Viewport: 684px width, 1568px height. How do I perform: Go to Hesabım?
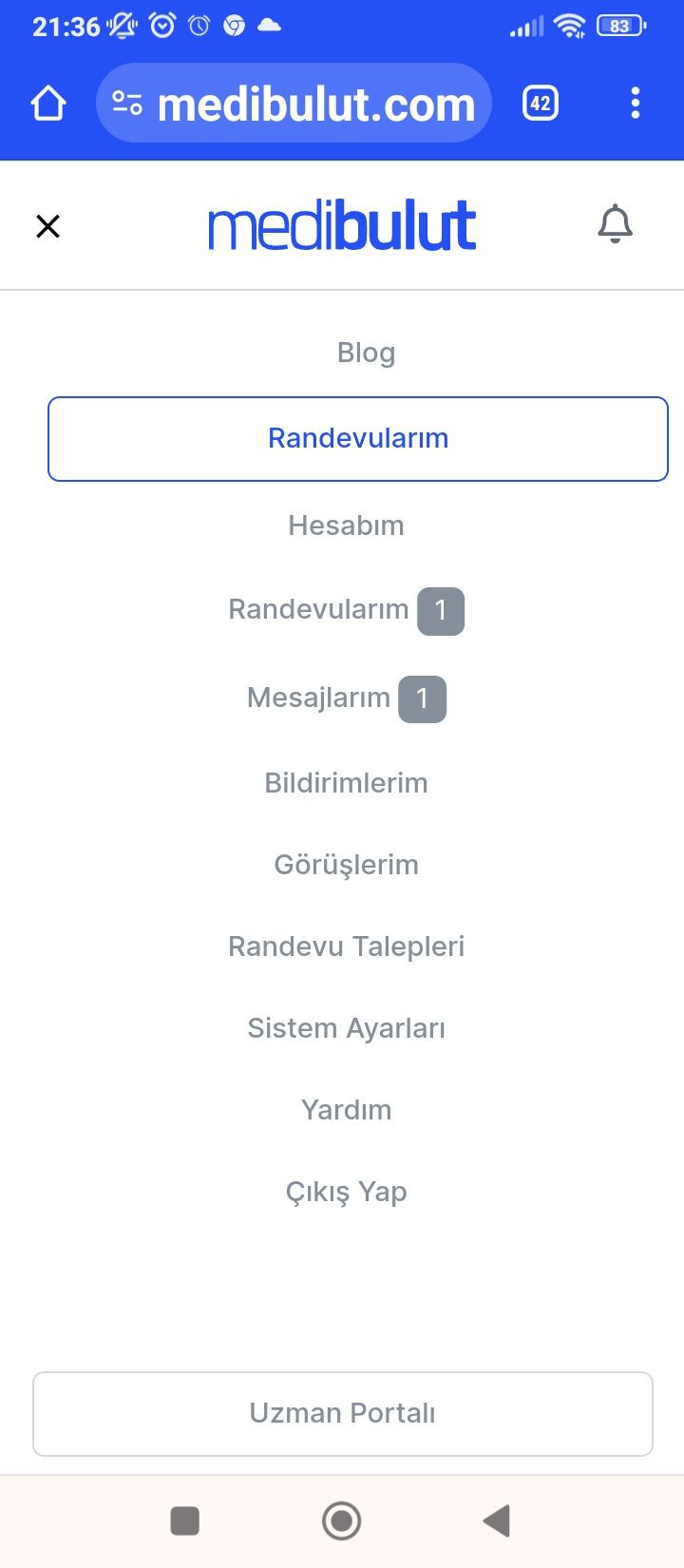346,526
